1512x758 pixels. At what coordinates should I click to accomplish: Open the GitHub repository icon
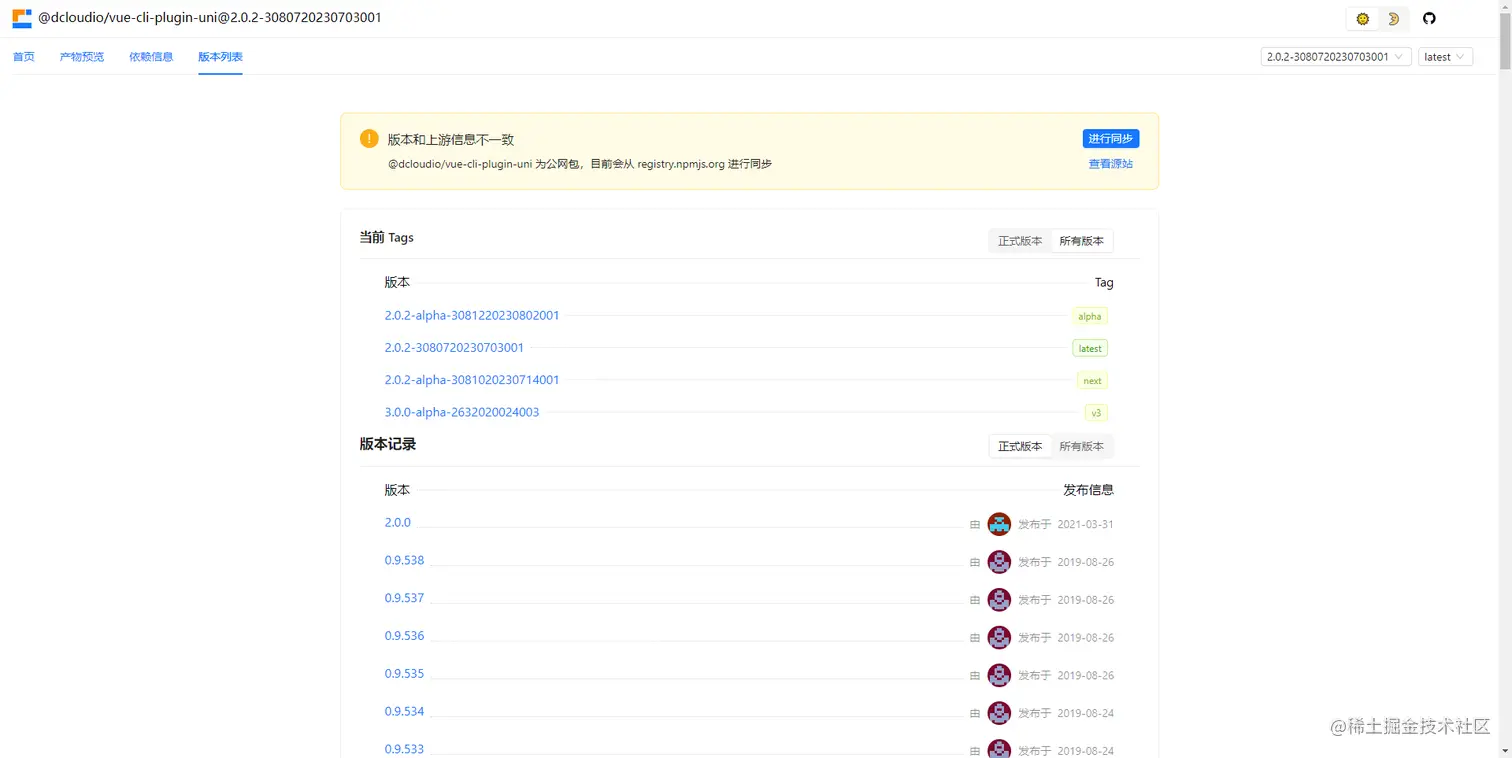1429,19
